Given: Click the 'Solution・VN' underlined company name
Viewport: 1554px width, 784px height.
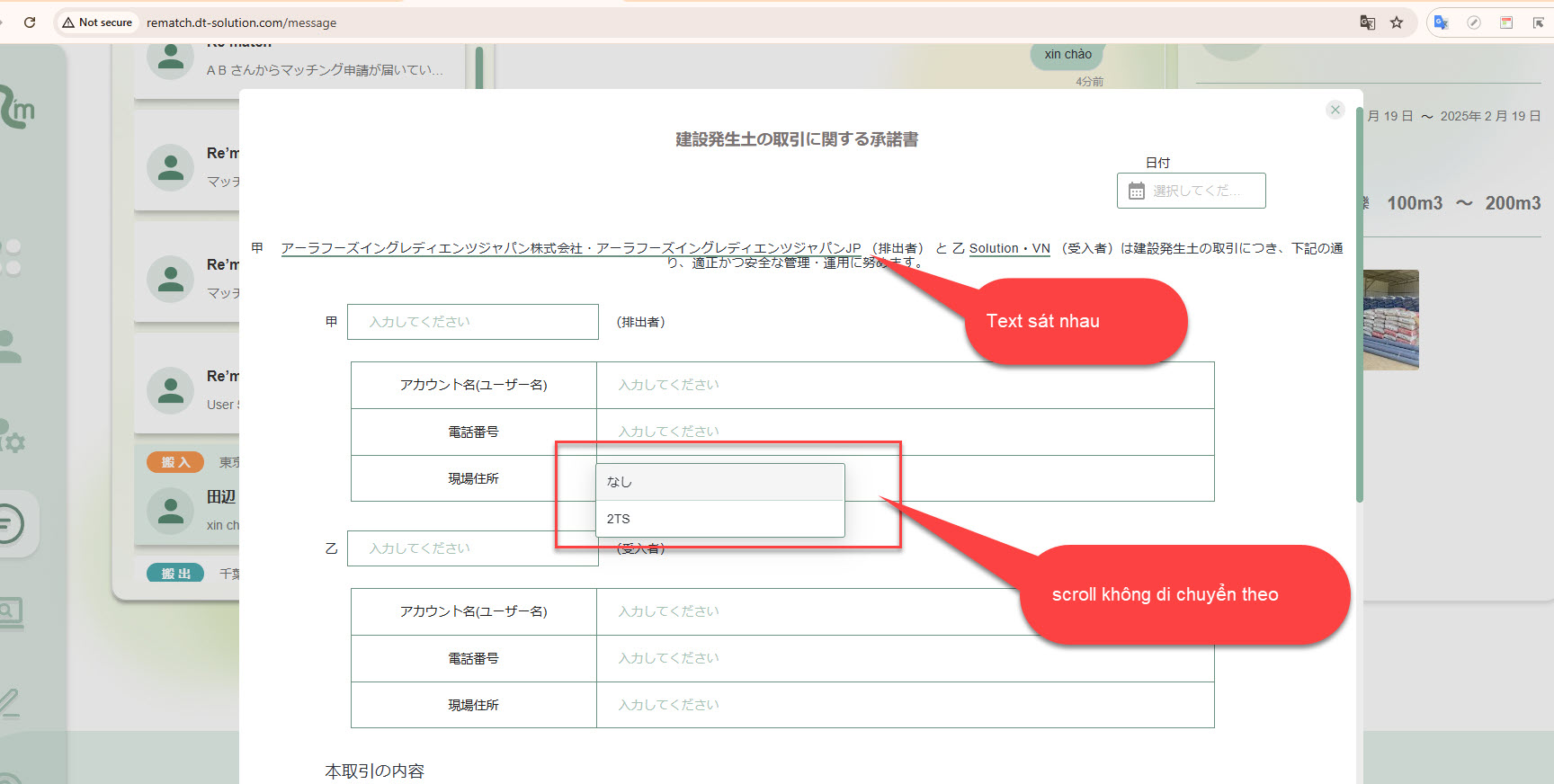Looking at the screenshot, I should [1009, 248].
